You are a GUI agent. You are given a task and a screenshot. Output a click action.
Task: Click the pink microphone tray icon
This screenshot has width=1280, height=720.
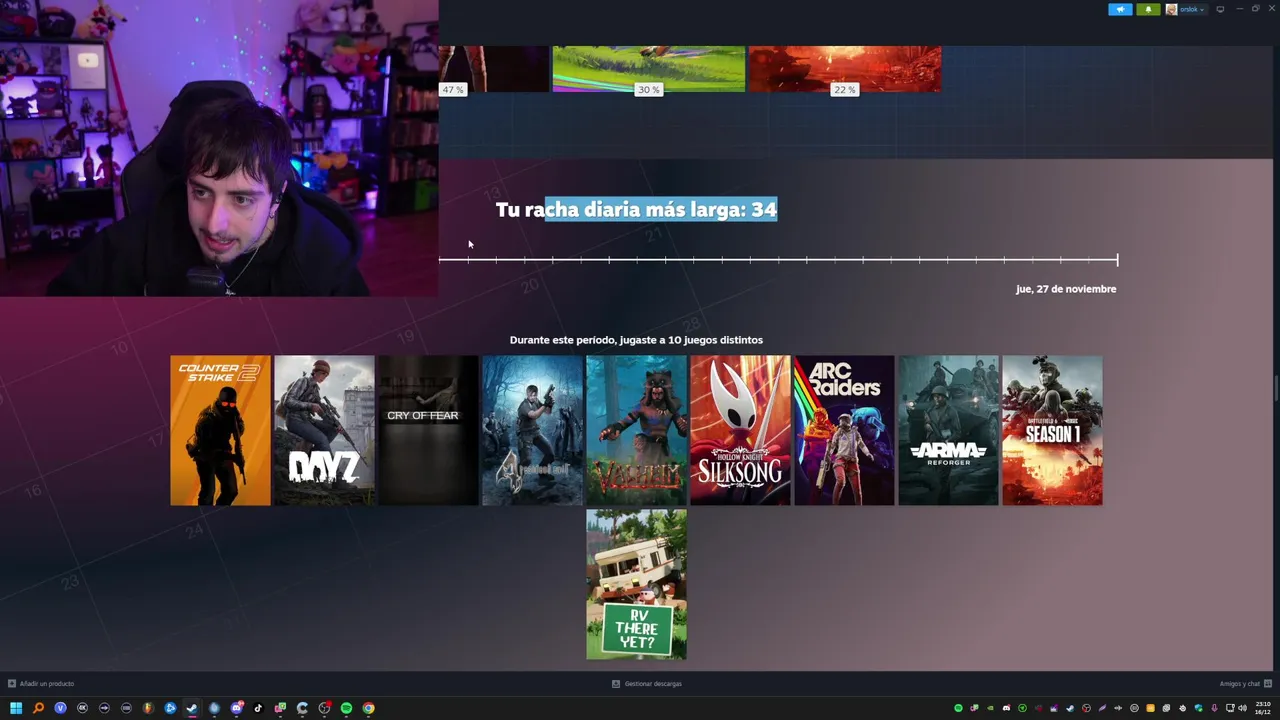[1214, 708]
